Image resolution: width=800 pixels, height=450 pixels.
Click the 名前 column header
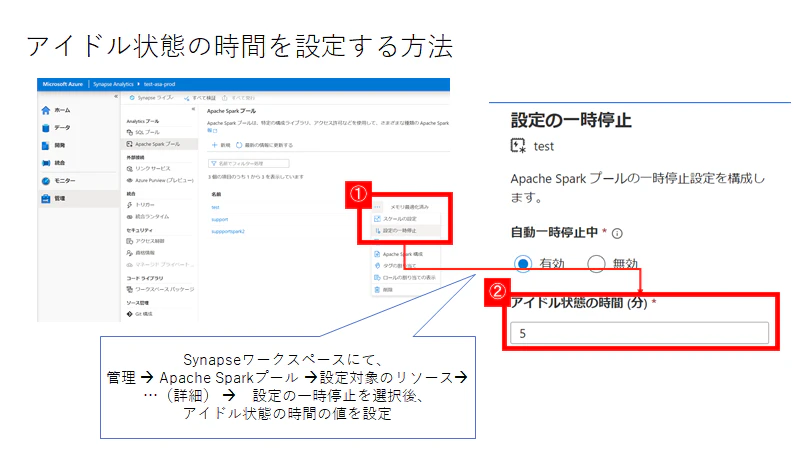pyautogui.click(x=216, y=194)
